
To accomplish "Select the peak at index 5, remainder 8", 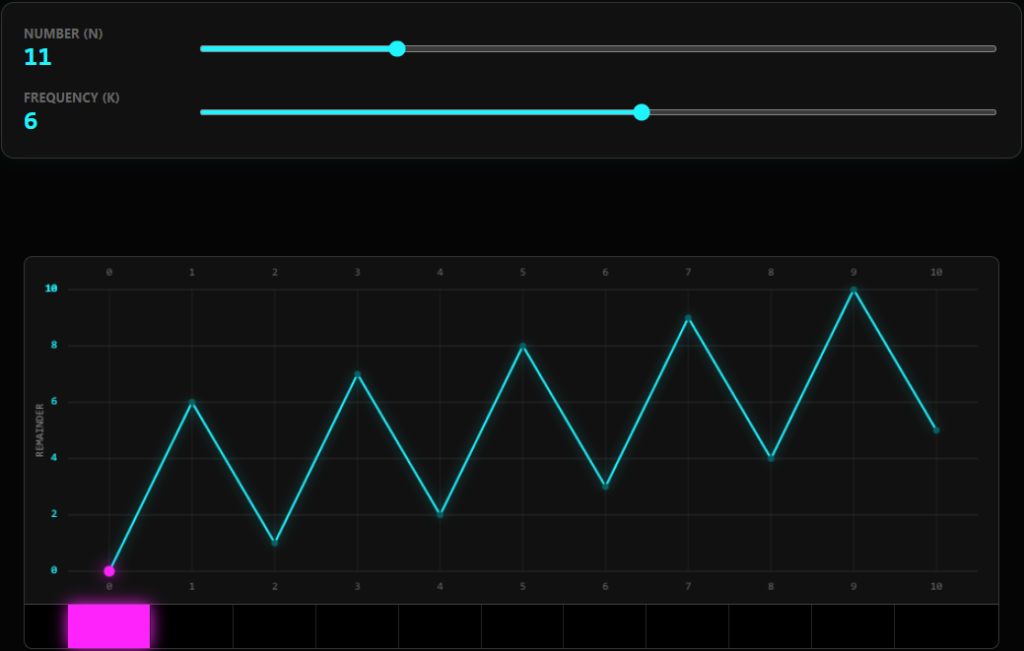I will click(523, 346).
